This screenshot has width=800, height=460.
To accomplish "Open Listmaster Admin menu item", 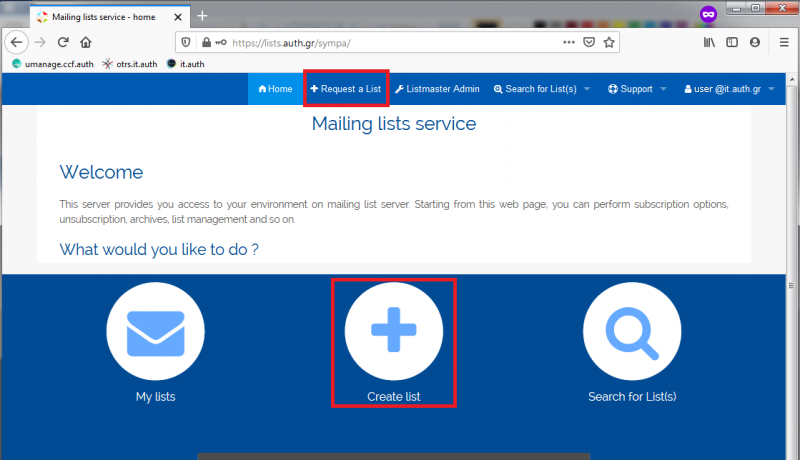I will coord(437,89).
